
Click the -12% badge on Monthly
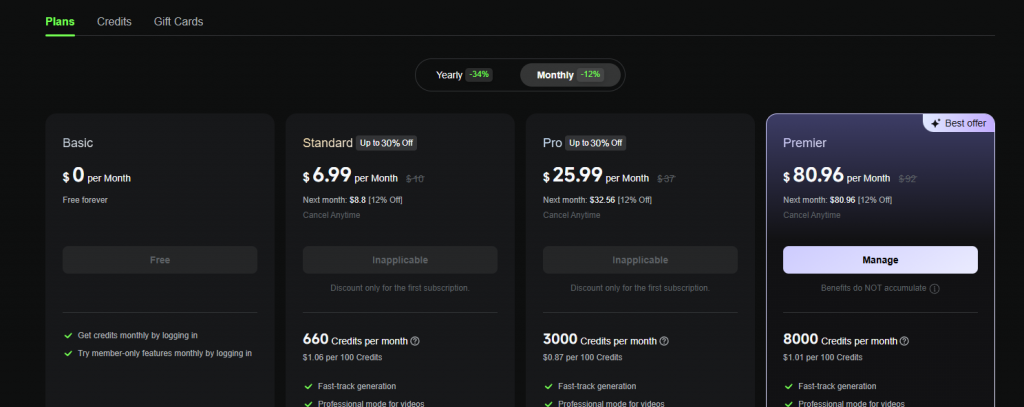pos(590,74)
